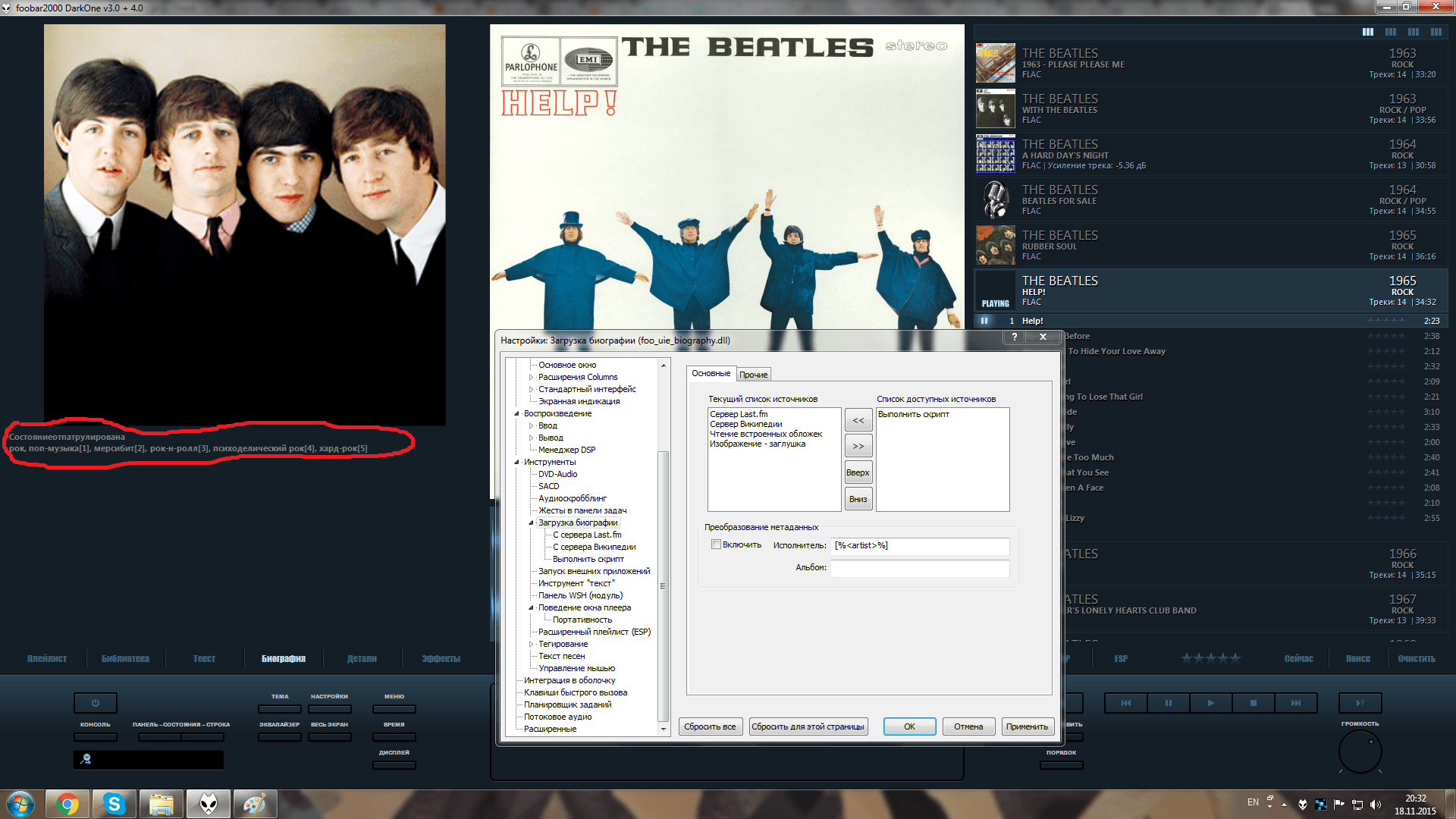The height and width of the screenshot is (819, 1456).
Task: Expand the Тегирование tree node
Action: (531, 644)
